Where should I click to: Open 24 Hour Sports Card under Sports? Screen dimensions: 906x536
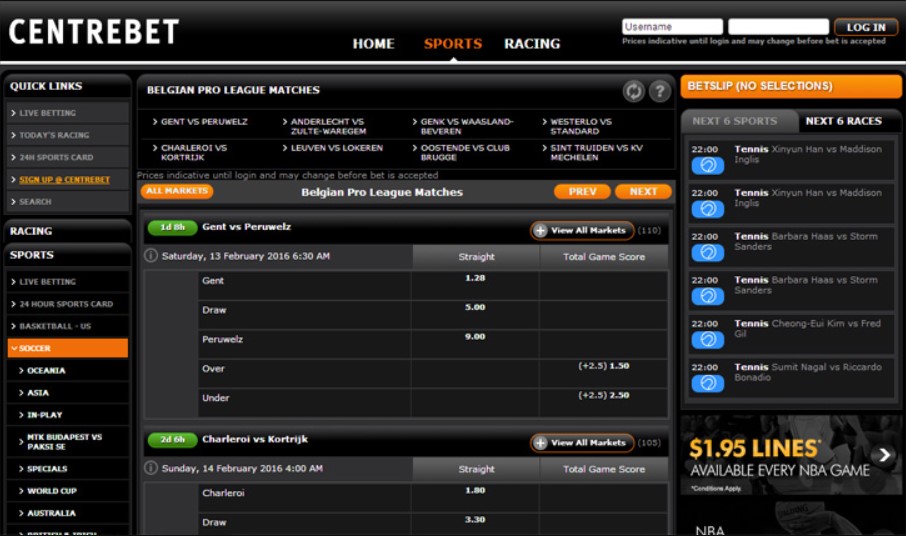click(x=68, y=304)
